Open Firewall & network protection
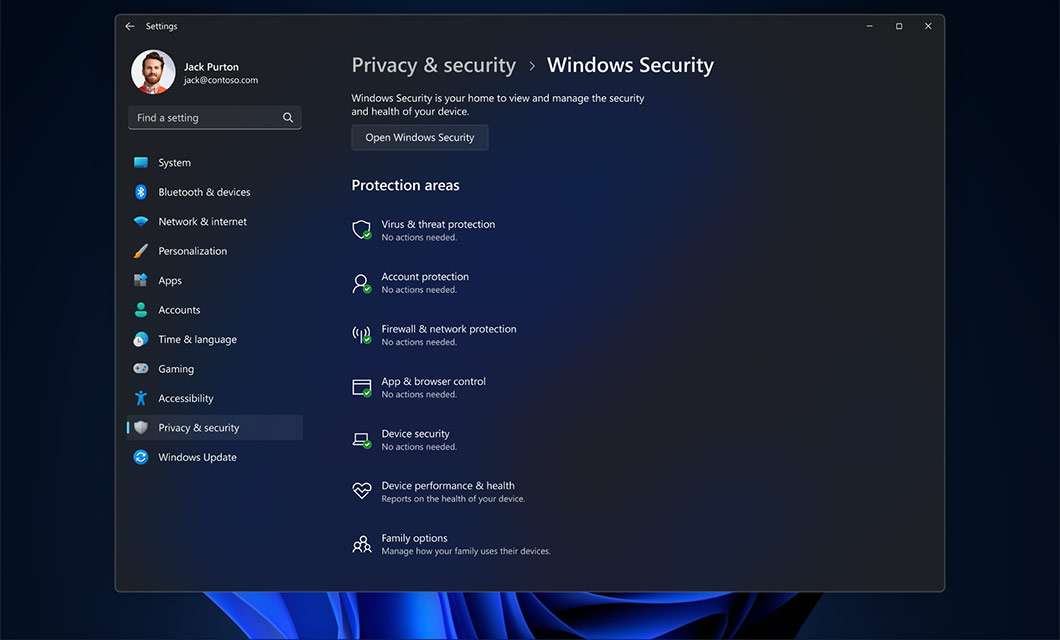Viewport: 1060px width, 640px height. 448,333
